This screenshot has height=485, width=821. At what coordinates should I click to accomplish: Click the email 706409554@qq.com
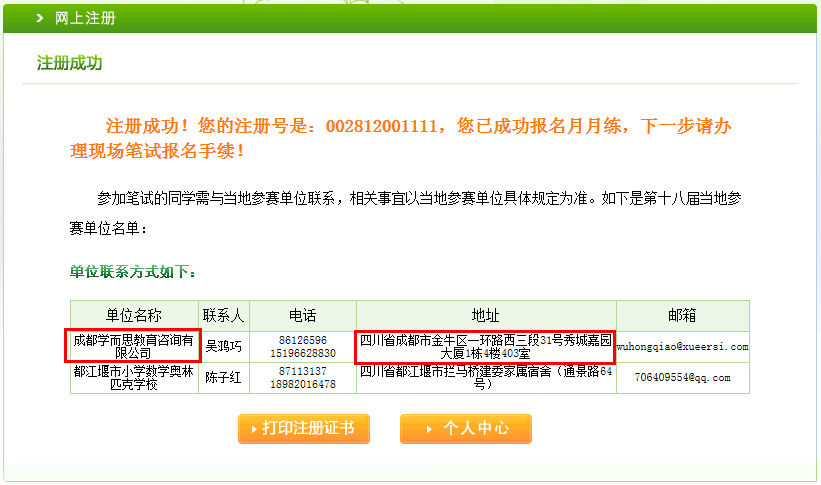[x=681, y=378]
